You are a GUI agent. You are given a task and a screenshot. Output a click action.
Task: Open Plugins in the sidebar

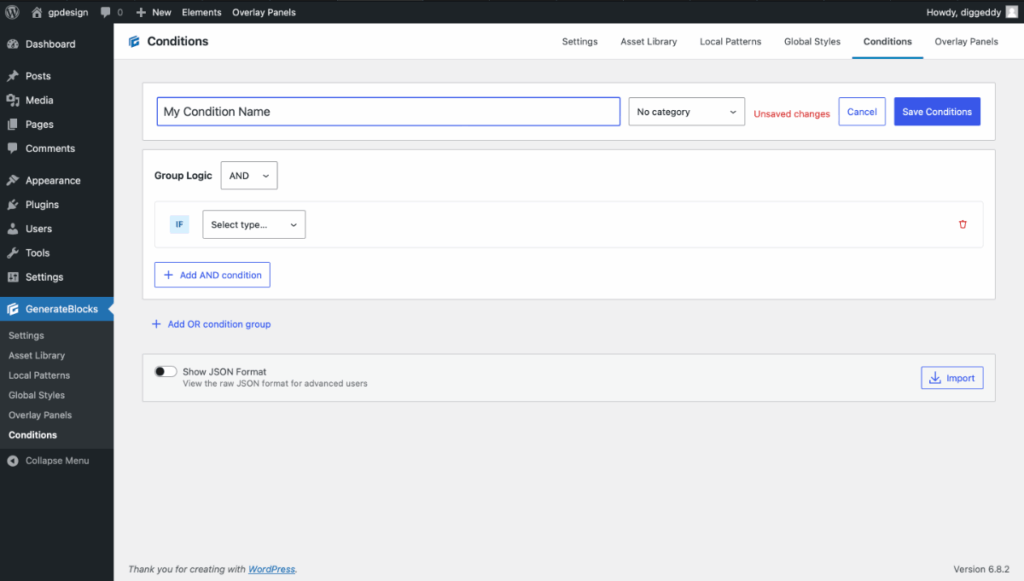pos(42,204)
